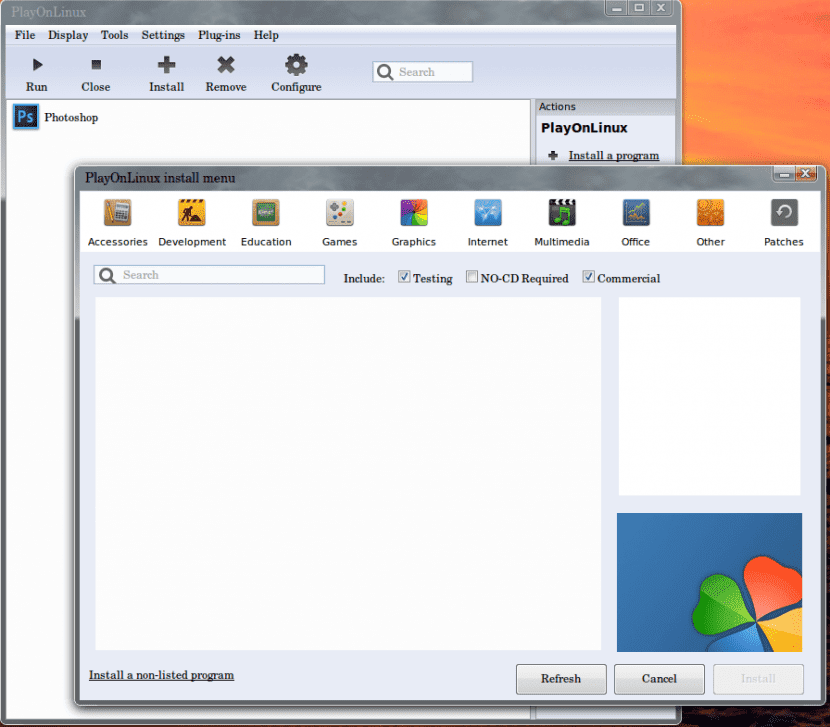
Task: Open the Plug-ins menu
Action: (219, 35)
